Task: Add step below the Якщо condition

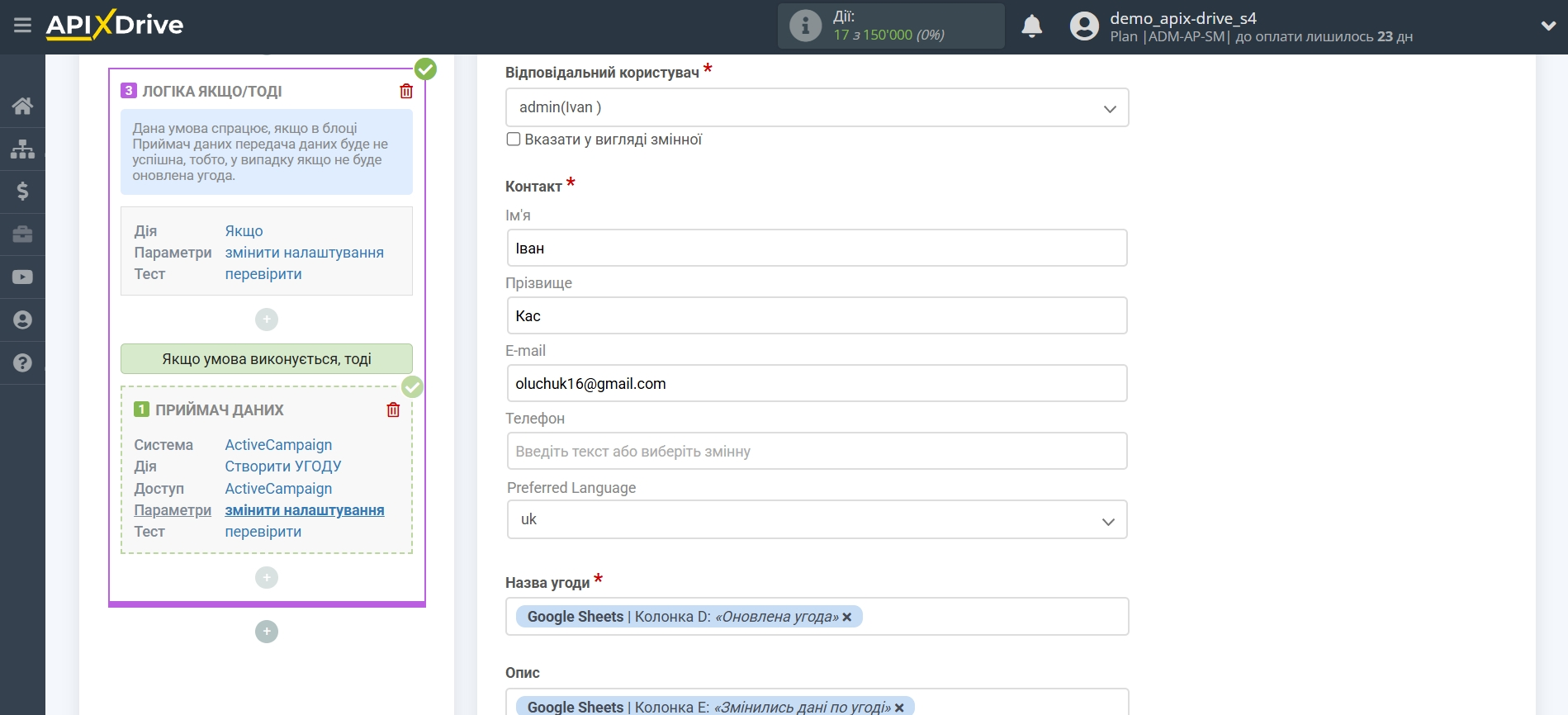Action: pyautogui.click(x=267, y=320)
